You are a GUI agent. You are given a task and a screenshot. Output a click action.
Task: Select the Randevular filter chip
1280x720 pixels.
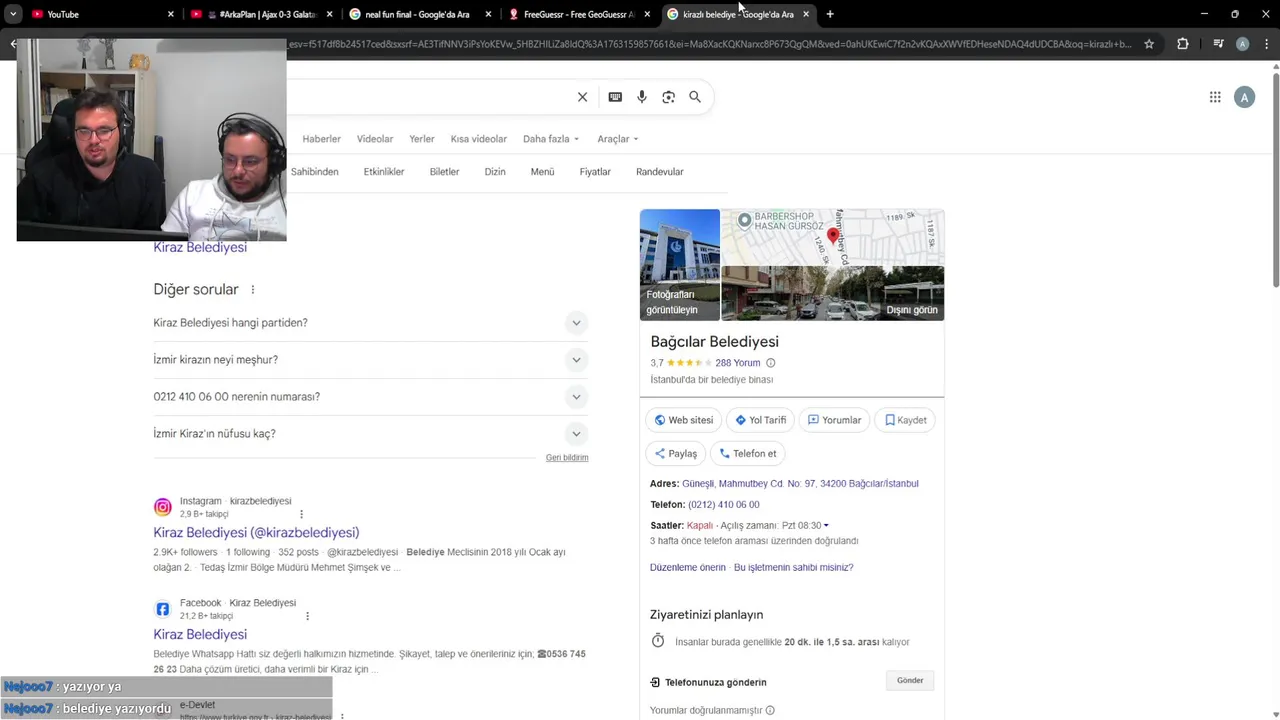[x=660, y=172]
